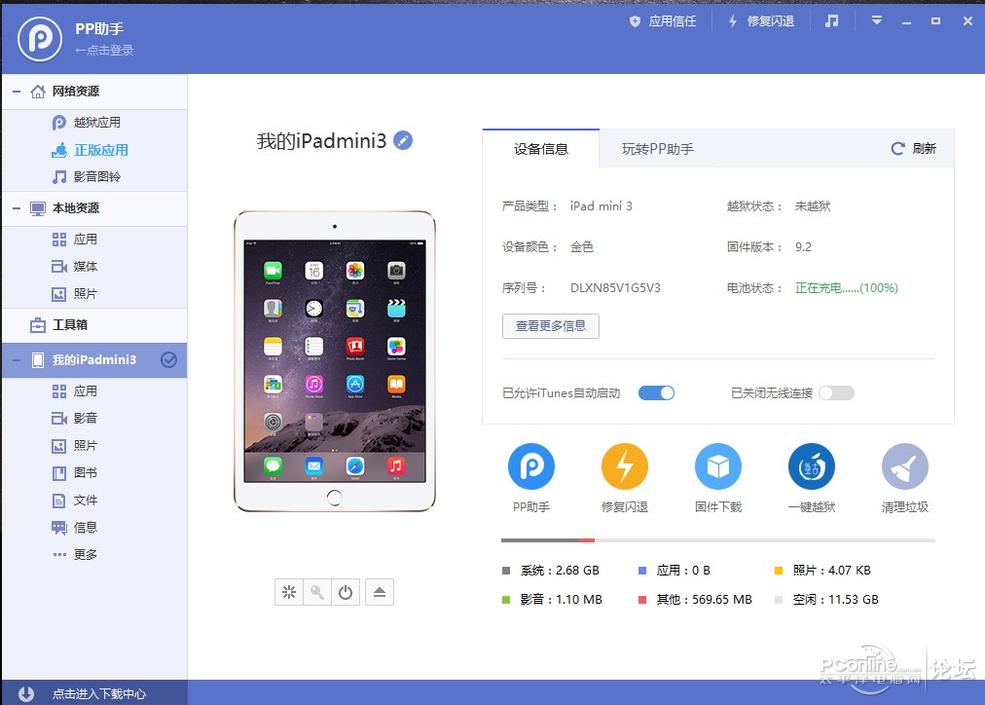Click 修复闪退 lightning in title bar
The height and width of the screenshot is (705, 985).
tap(761, 21)
